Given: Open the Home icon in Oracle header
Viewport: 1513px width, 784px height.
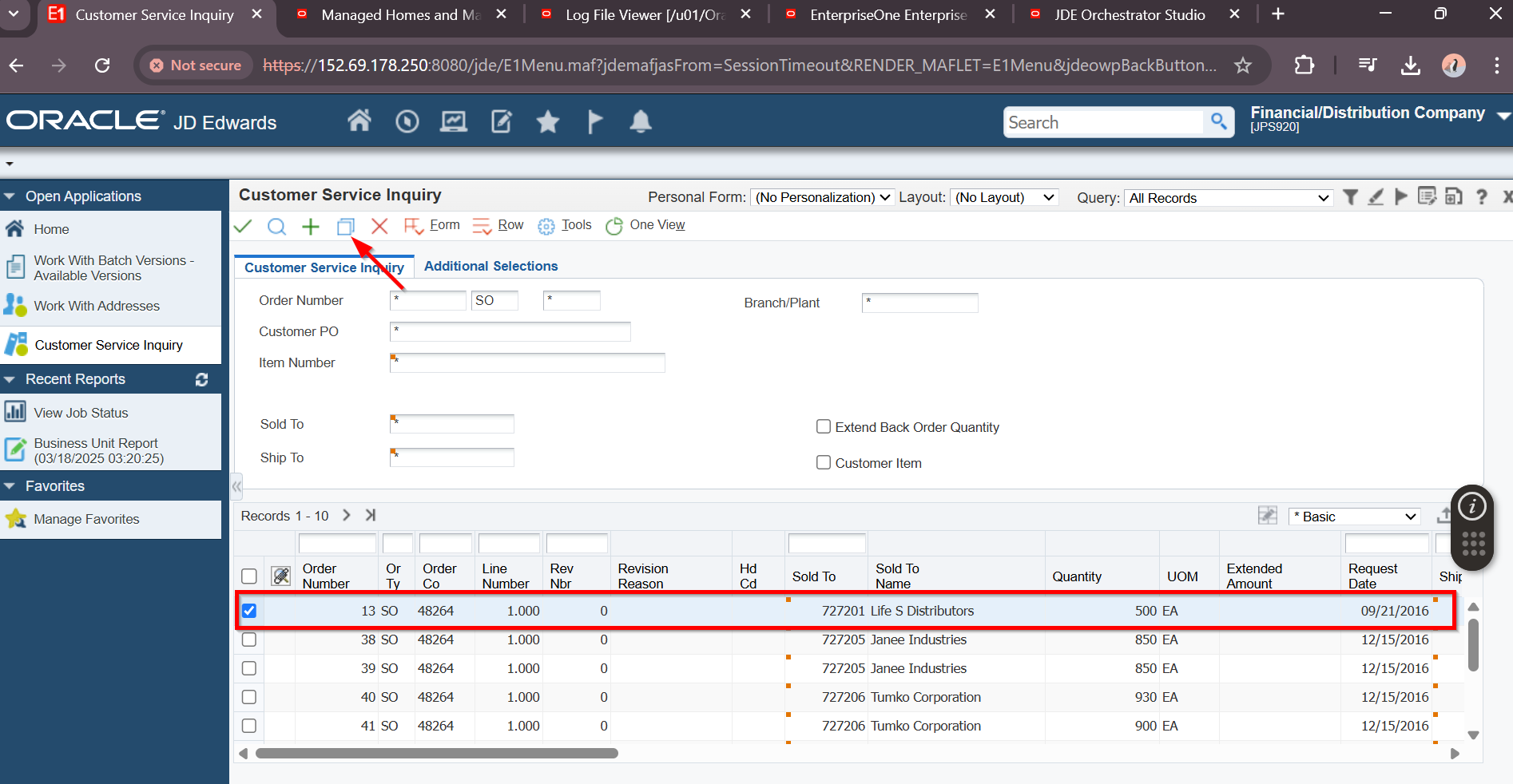Looking at the screenshot, I should [359, 121].
